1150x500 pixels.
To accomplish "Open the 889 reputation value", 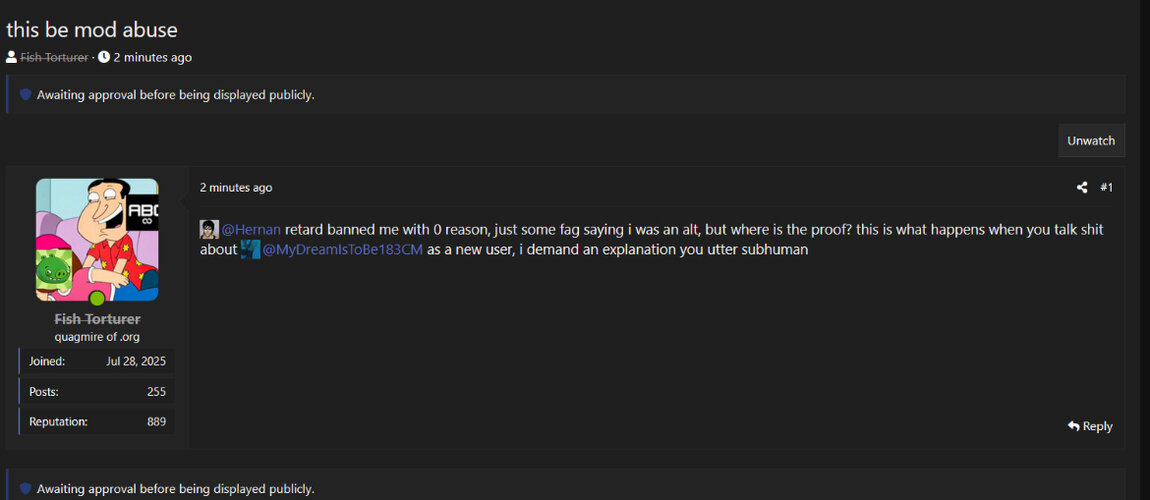I will [x=156, y=421].
